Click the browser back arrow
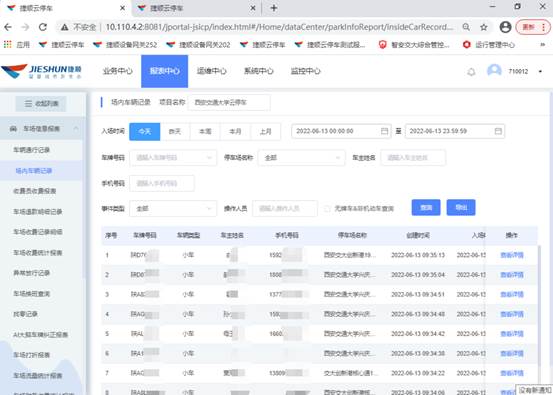 [8, 27]
